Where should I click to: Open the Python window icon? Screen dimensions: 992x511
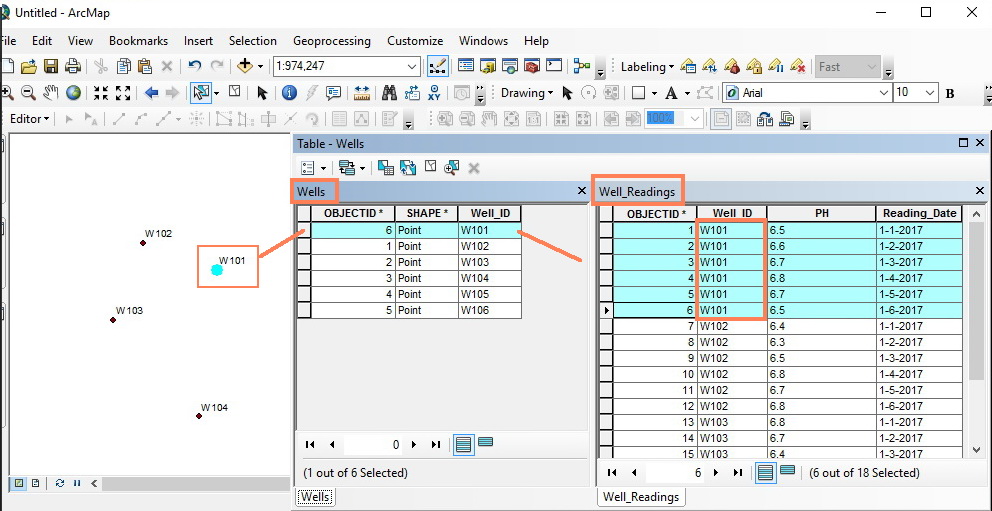(x=554, y=66)
